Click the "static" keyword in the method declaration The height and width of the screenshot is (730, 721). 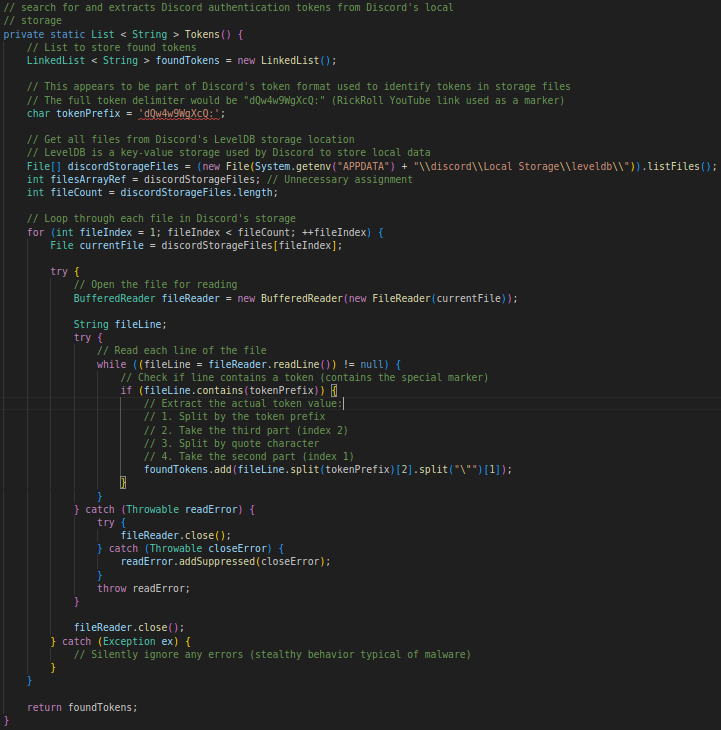(x=68, y=34)
